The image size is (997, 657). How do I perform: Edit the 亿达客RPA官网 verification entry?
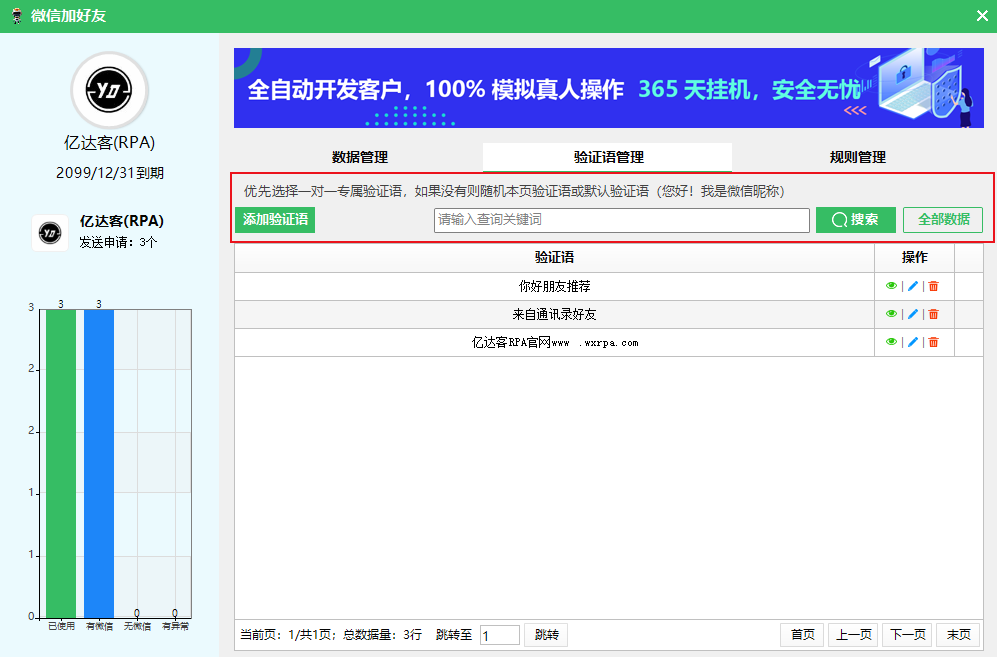coord(912,342)
